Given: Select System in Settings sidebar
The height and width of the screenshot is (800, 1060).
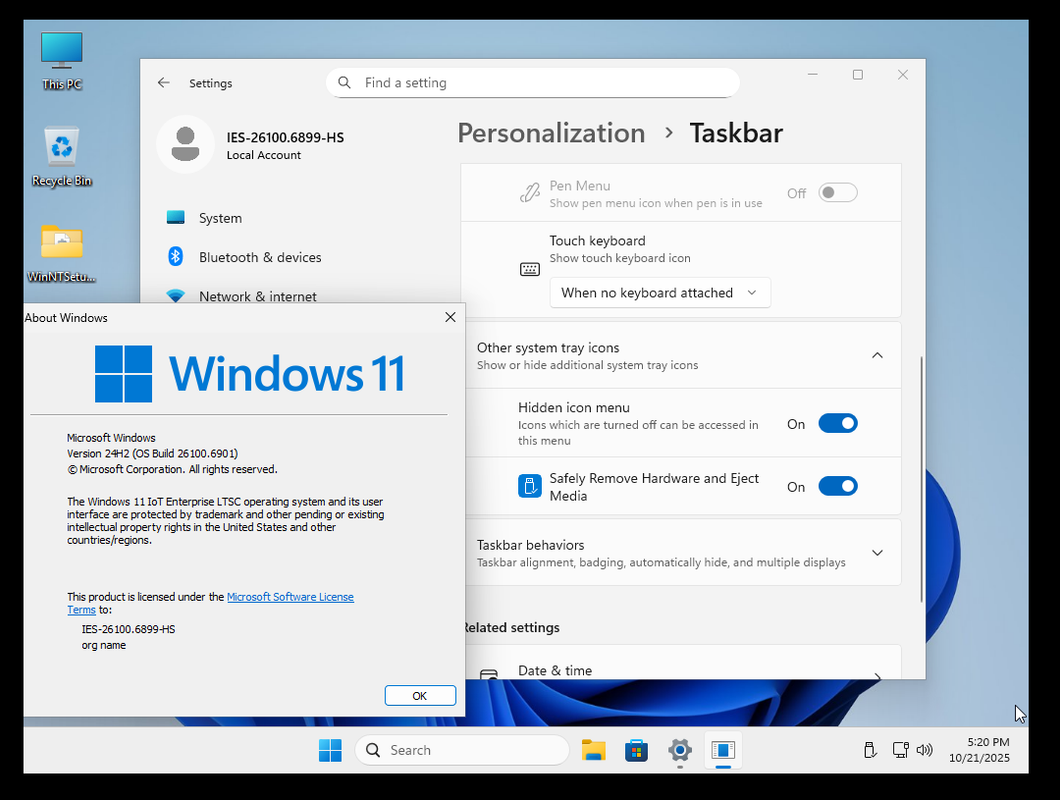Looking at the screenshot, I should point(220,218).
